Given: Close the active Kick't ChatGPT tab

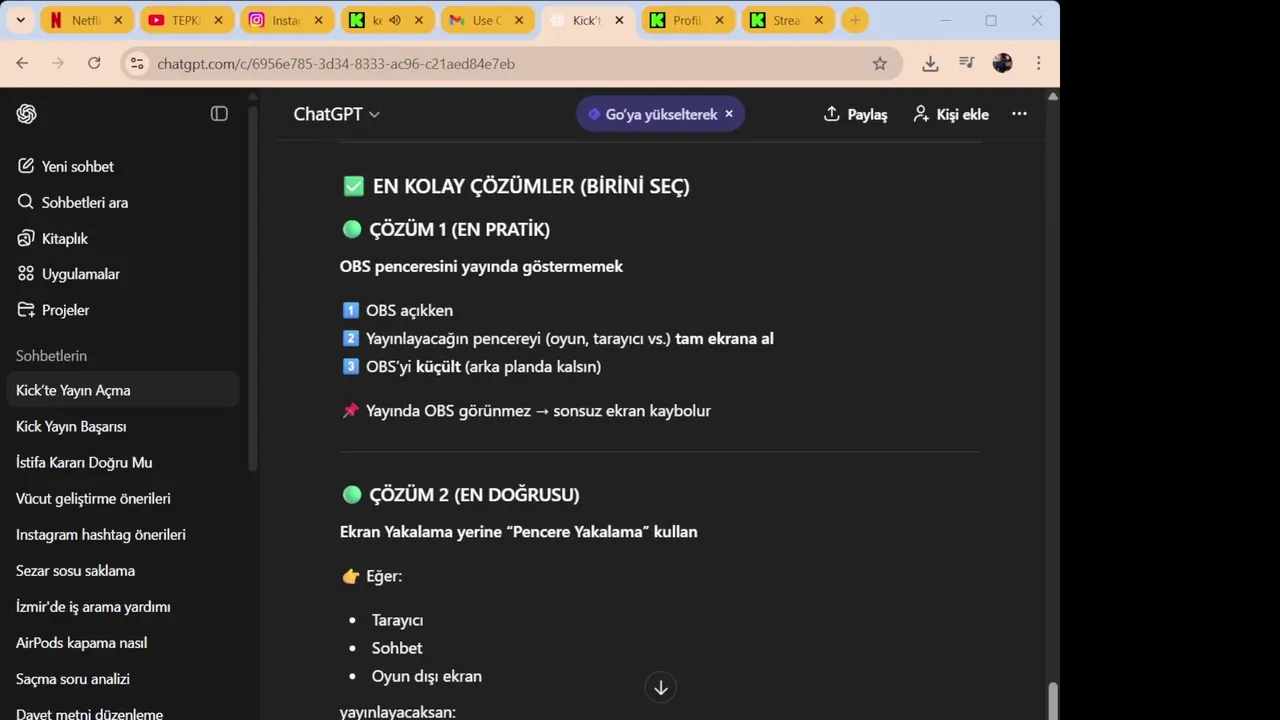Looking at the screenshot, I should (x=619, y=20).
